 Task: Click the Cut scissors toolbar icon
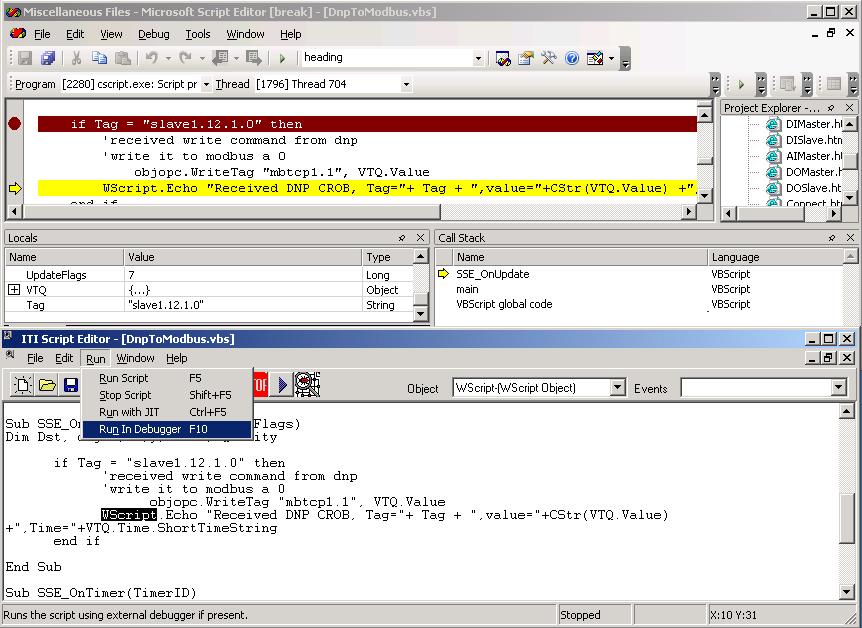76,58
